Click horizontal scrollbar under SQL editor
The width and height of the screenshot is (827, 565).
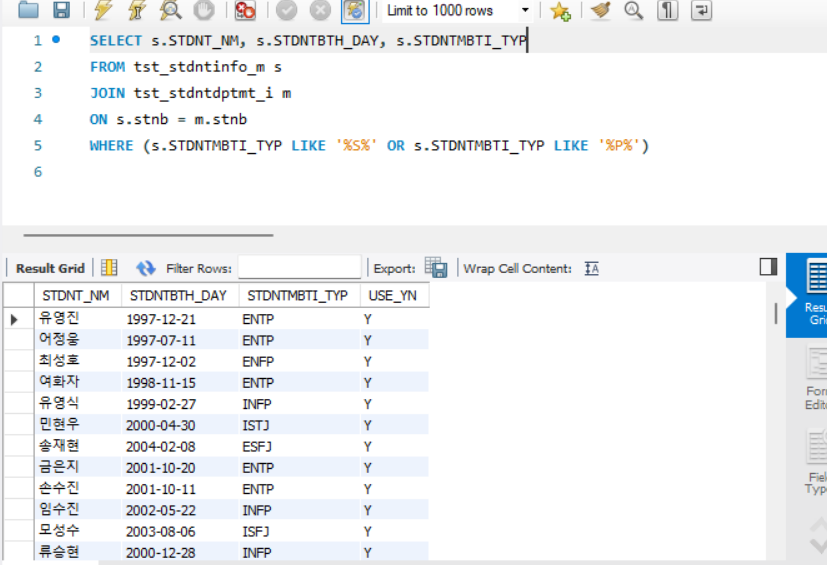coord(148,235)
